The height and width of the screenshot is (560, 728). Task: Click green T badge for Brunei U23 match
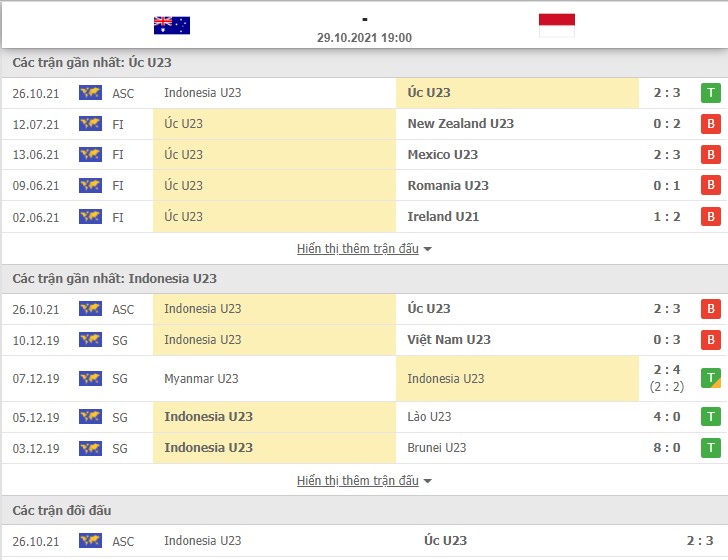click(x=710, y=448)
